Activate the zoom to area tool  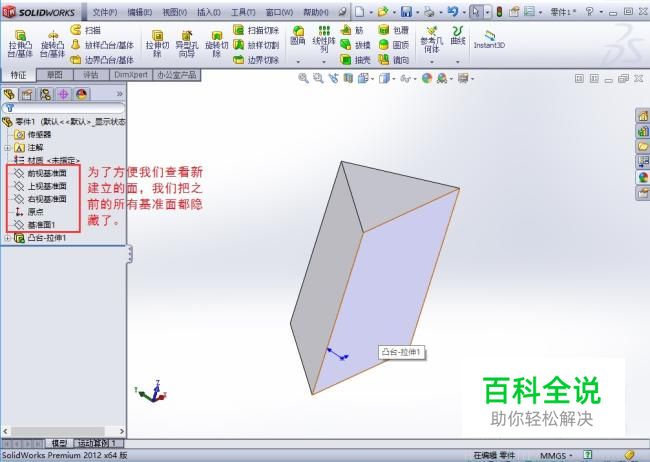pos(318,78)
